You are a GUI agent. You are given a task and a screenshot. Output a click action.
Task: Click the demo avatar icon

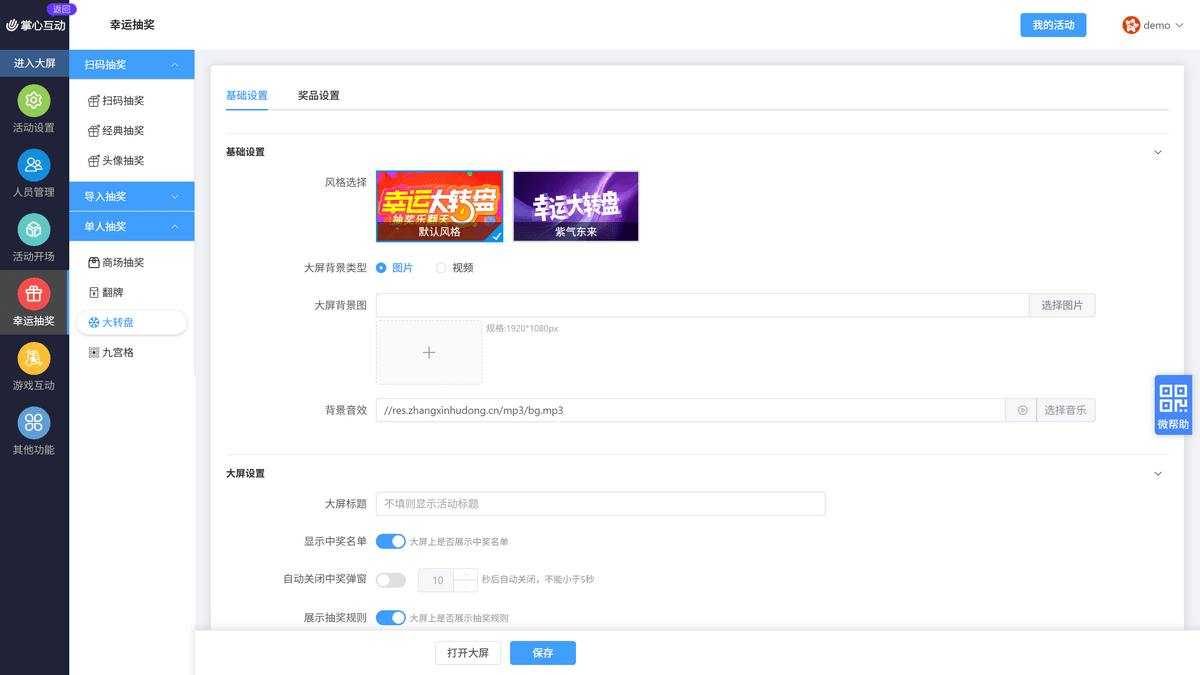click(1131, 25)
